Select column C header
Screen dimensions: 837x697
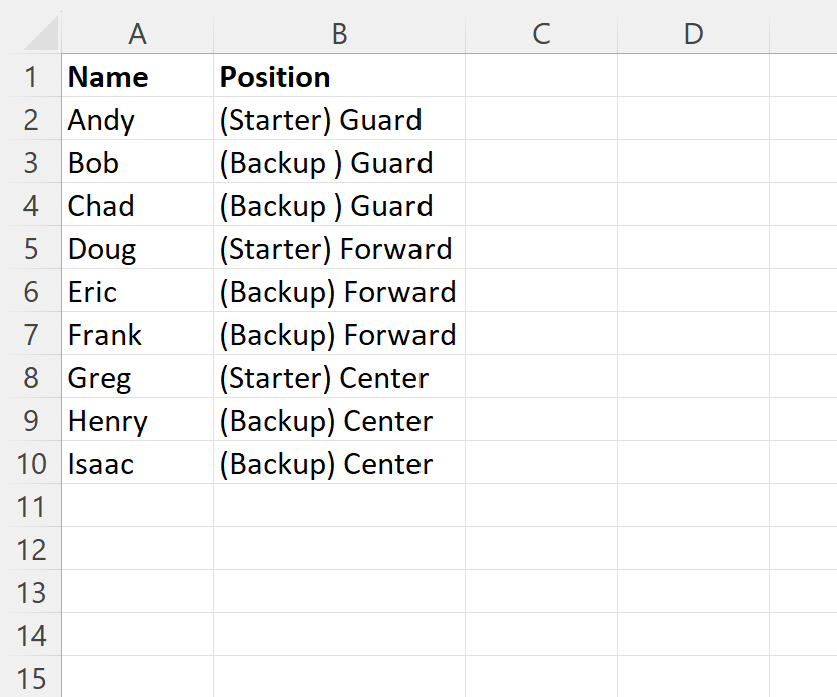(541, 34)
